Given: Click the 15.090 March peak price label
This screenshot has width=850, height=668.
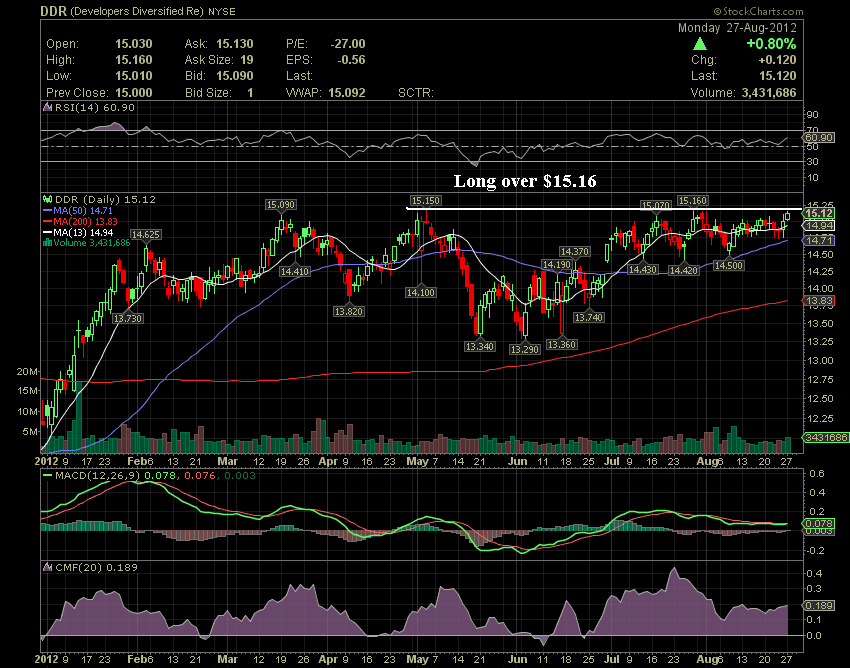Looking at the screenshot, I should coord(281,204).
